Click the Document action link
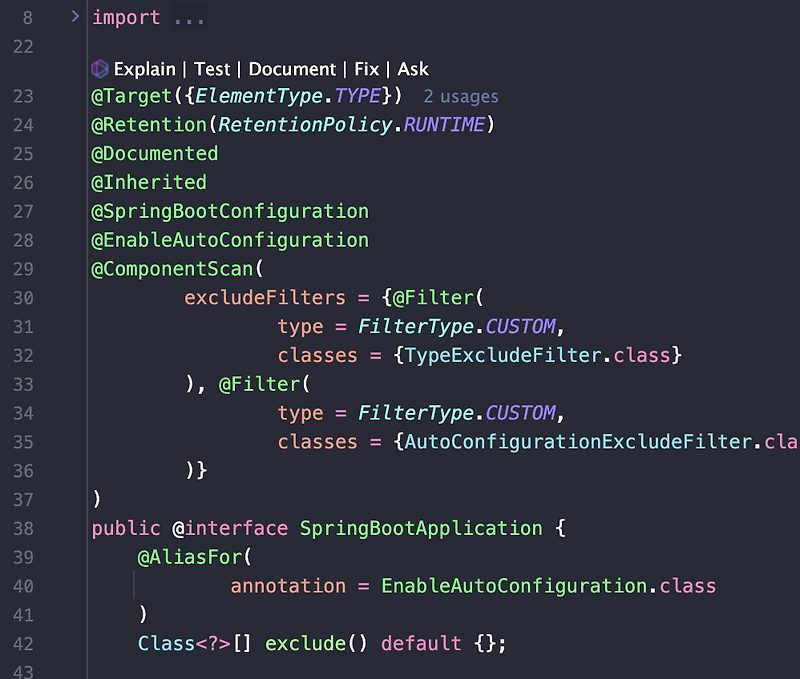 (292, 69)
